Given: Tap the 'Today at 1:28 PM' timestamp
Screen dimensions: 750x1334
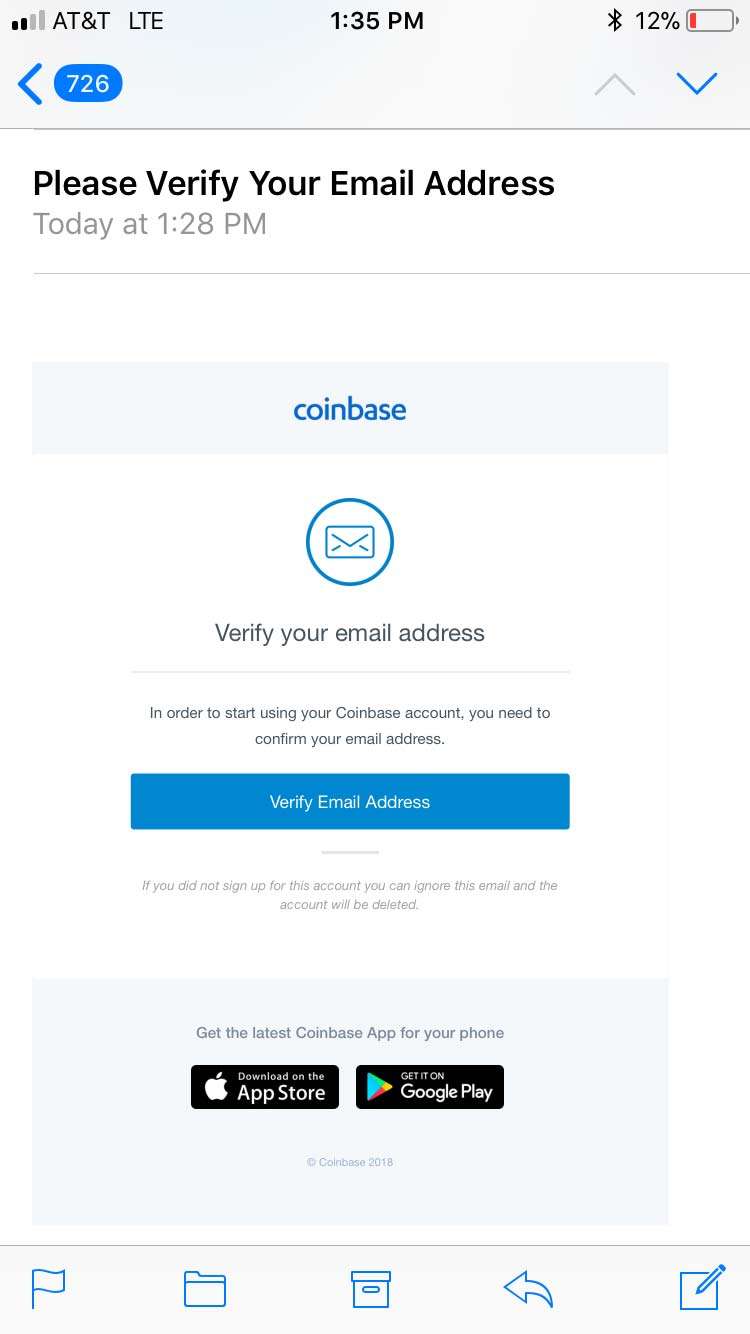Looking at the screenshot, I should pos(150,224).
